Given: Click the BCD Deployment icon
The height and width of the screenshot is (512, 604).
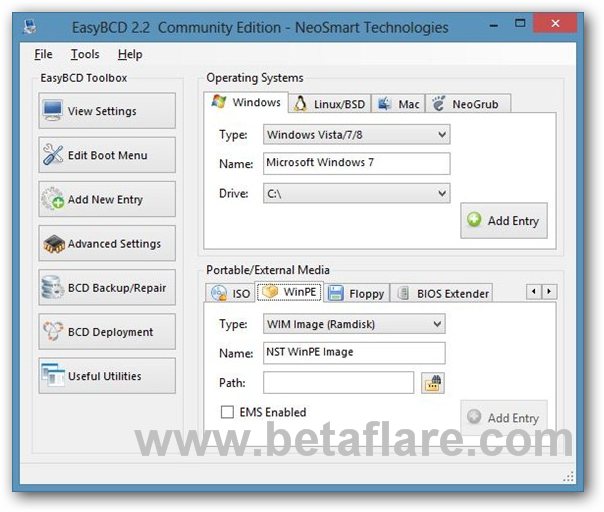Looking at the screenshot, I should 53,332.
